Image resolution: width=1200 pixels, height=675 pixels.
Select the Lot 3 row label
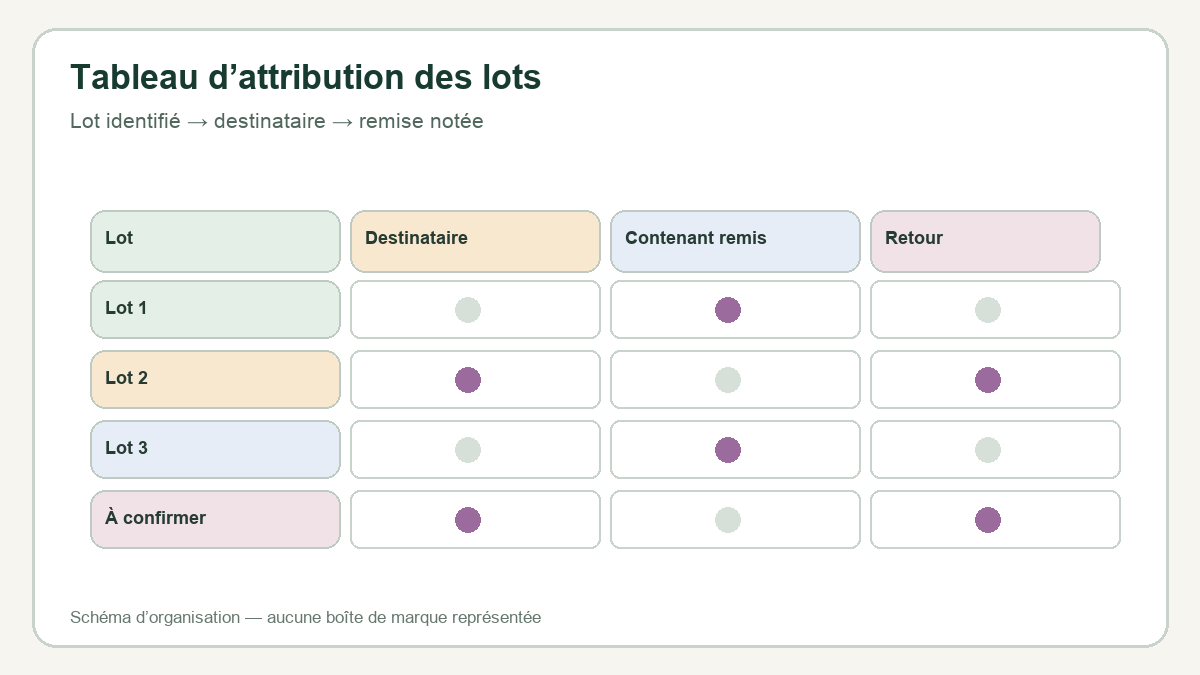215,450
